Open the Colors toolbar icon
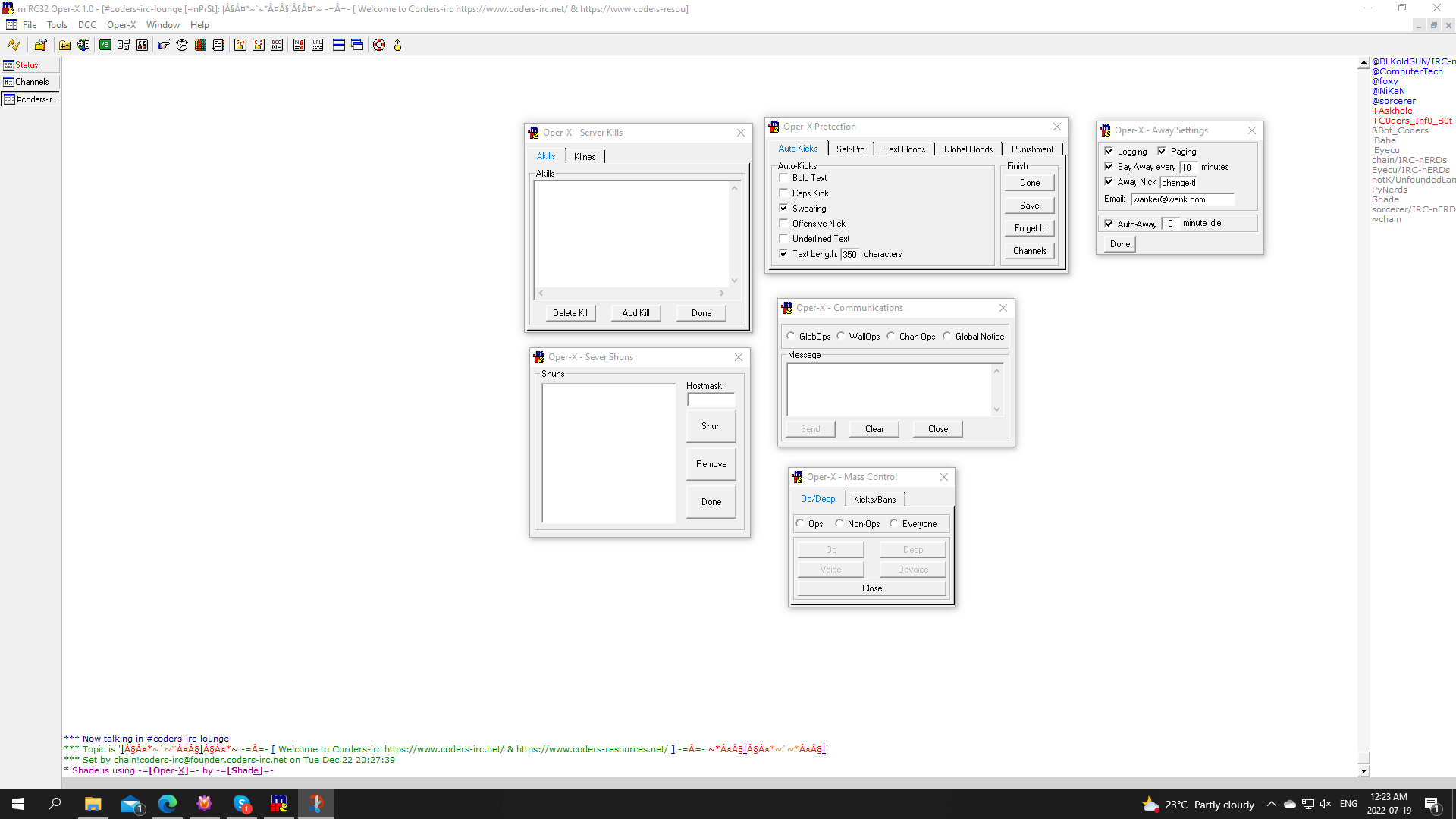 200,45
